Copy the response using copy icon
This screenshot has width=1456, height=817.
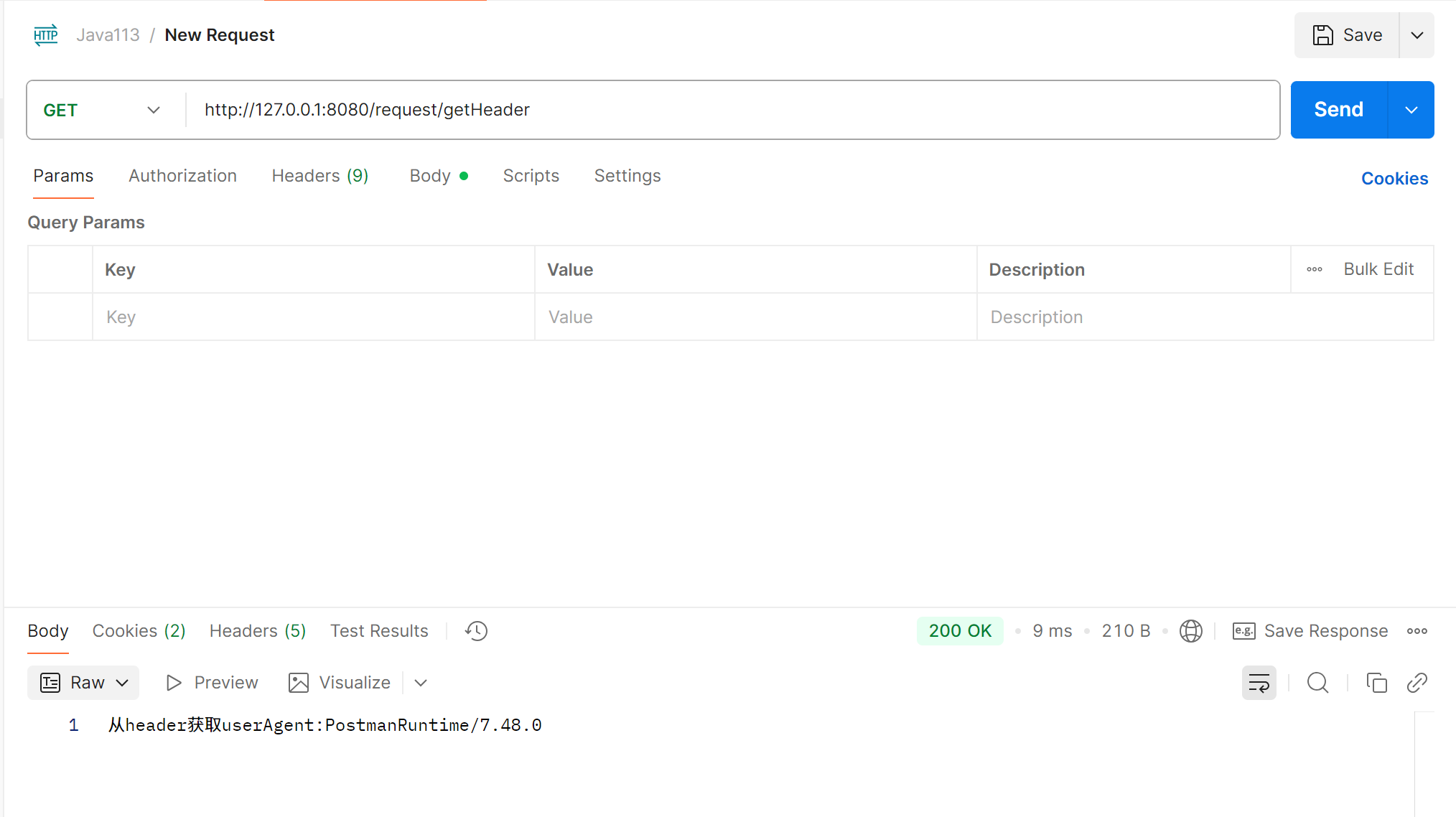click(x=1376, y=683)
